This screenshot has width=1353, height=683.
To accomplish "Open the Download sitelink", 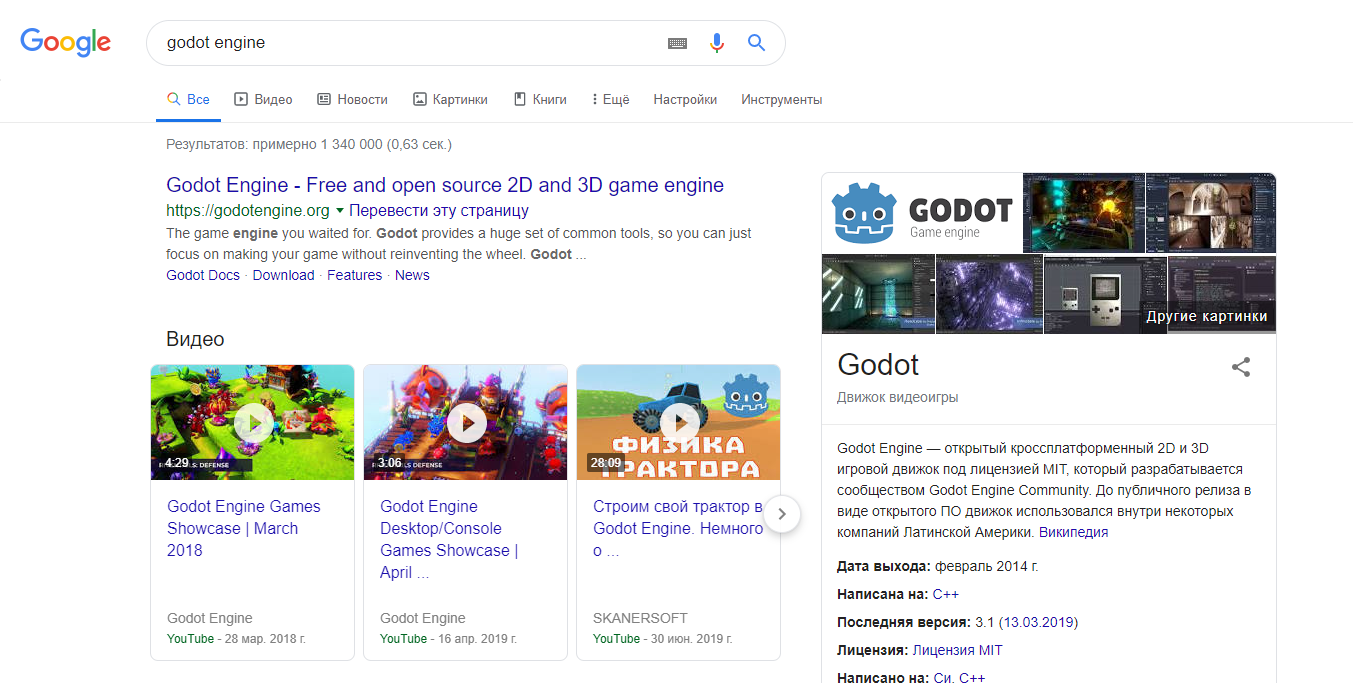I will (283, 275).
